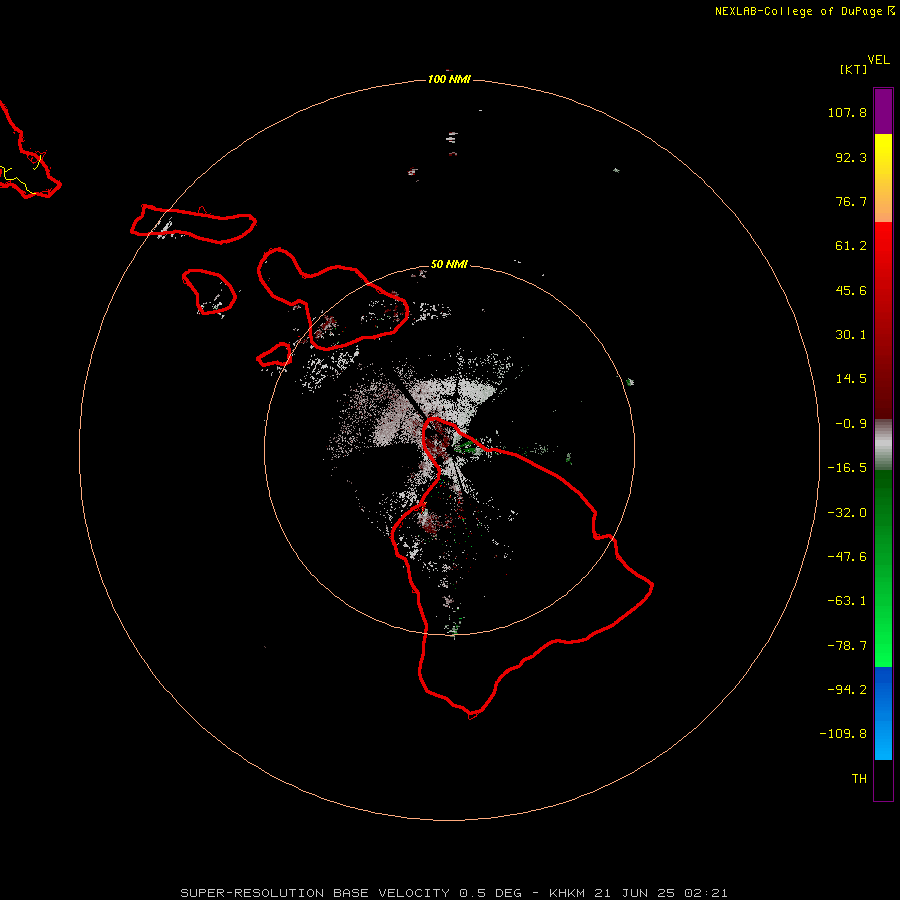Click the -16.5 velocity scale value

click(x=847, y=468)
